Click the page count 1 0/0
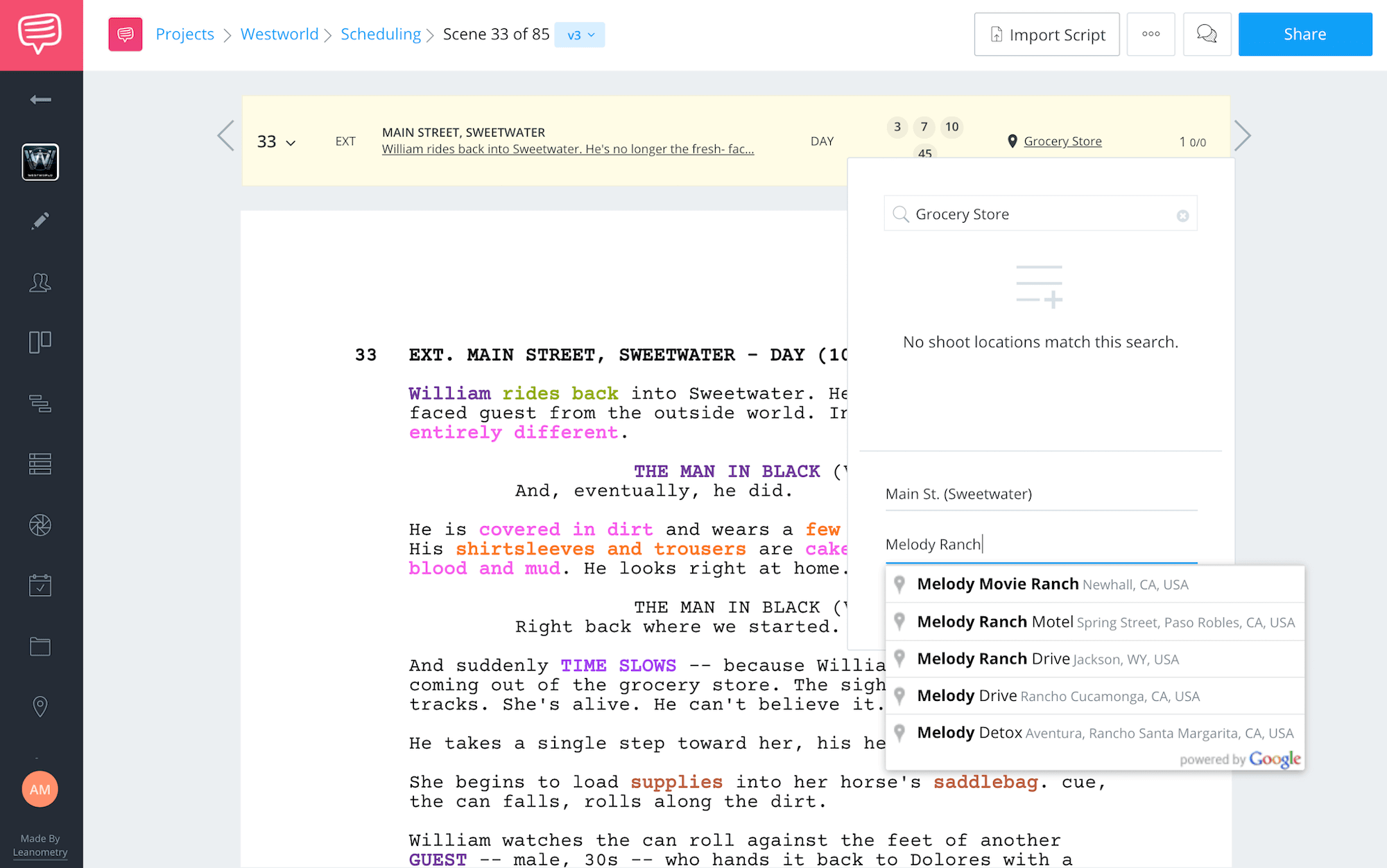The image size is (1387, 868). (x=1192, y=142)
